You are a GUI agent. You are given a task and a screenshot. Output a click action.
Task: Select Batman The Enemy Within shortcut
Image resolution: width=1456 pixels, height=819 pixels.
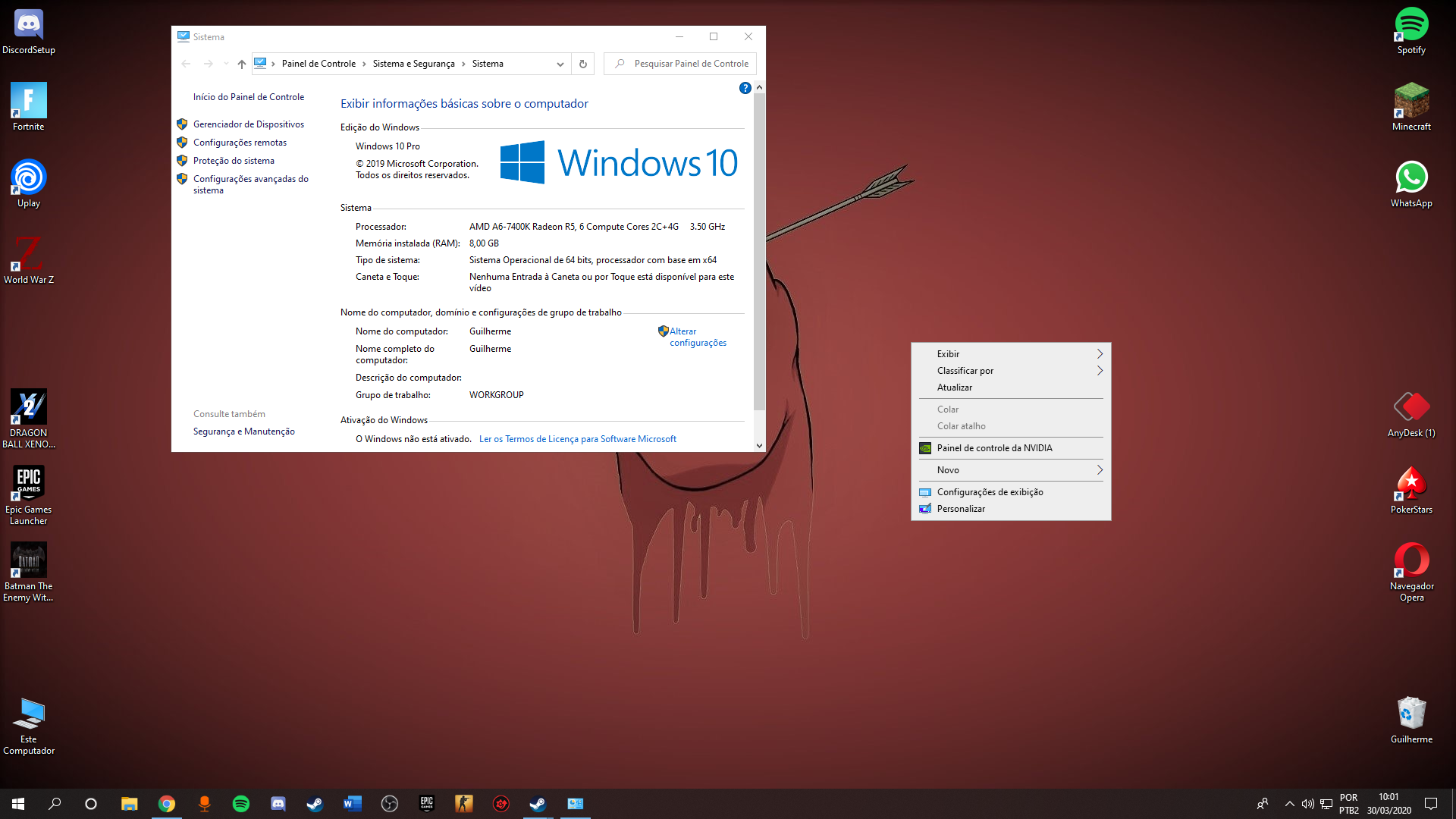pyautogui.click(x=29, y=572)
